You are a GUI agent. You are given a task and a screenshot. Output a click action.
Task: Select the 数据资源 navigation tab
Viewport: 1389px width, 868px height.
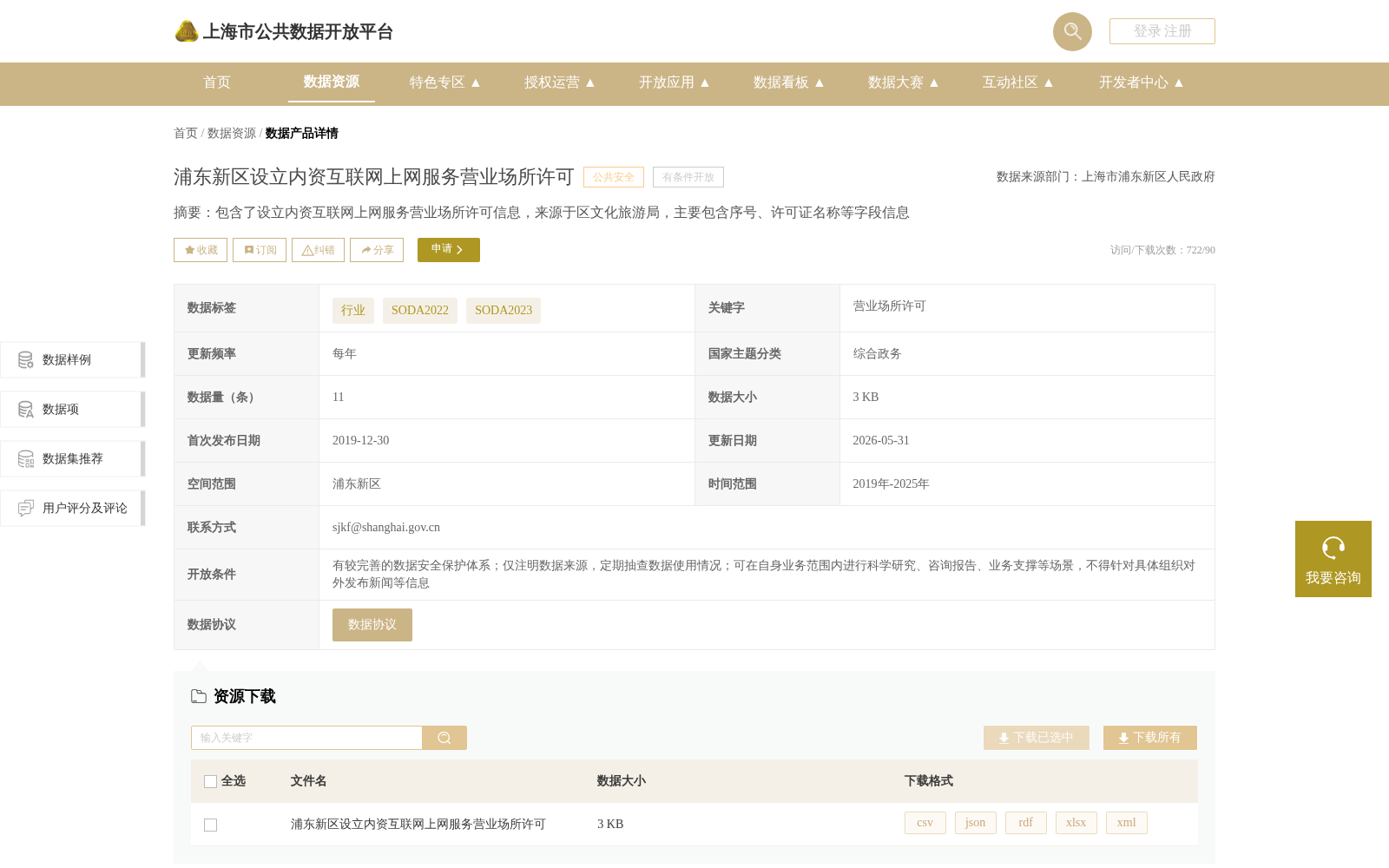coord(332,82)
